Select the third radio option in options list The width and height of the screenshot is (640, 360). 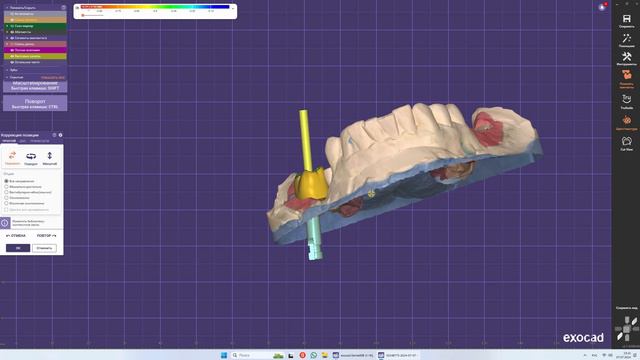pyautogui.click(x=6, y=192)
